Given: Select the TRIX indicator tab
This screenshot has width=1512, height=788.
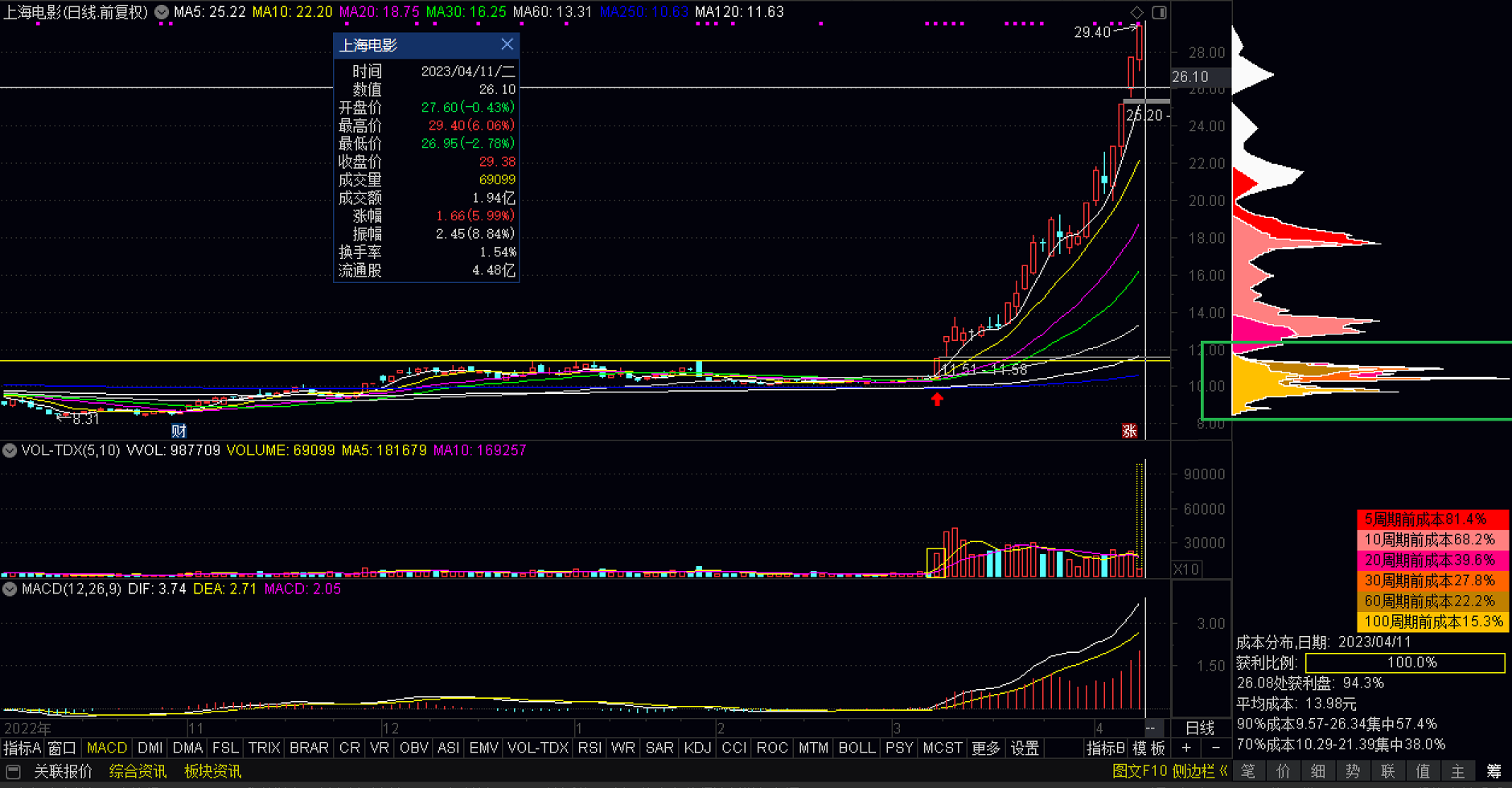Looking at the screenshot, I should (x=264, y=748).
